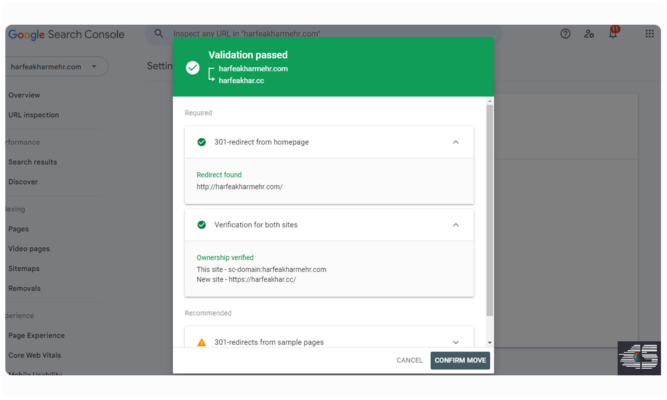Click harfeakhar.cc in the dialog header

coord(241,80)
